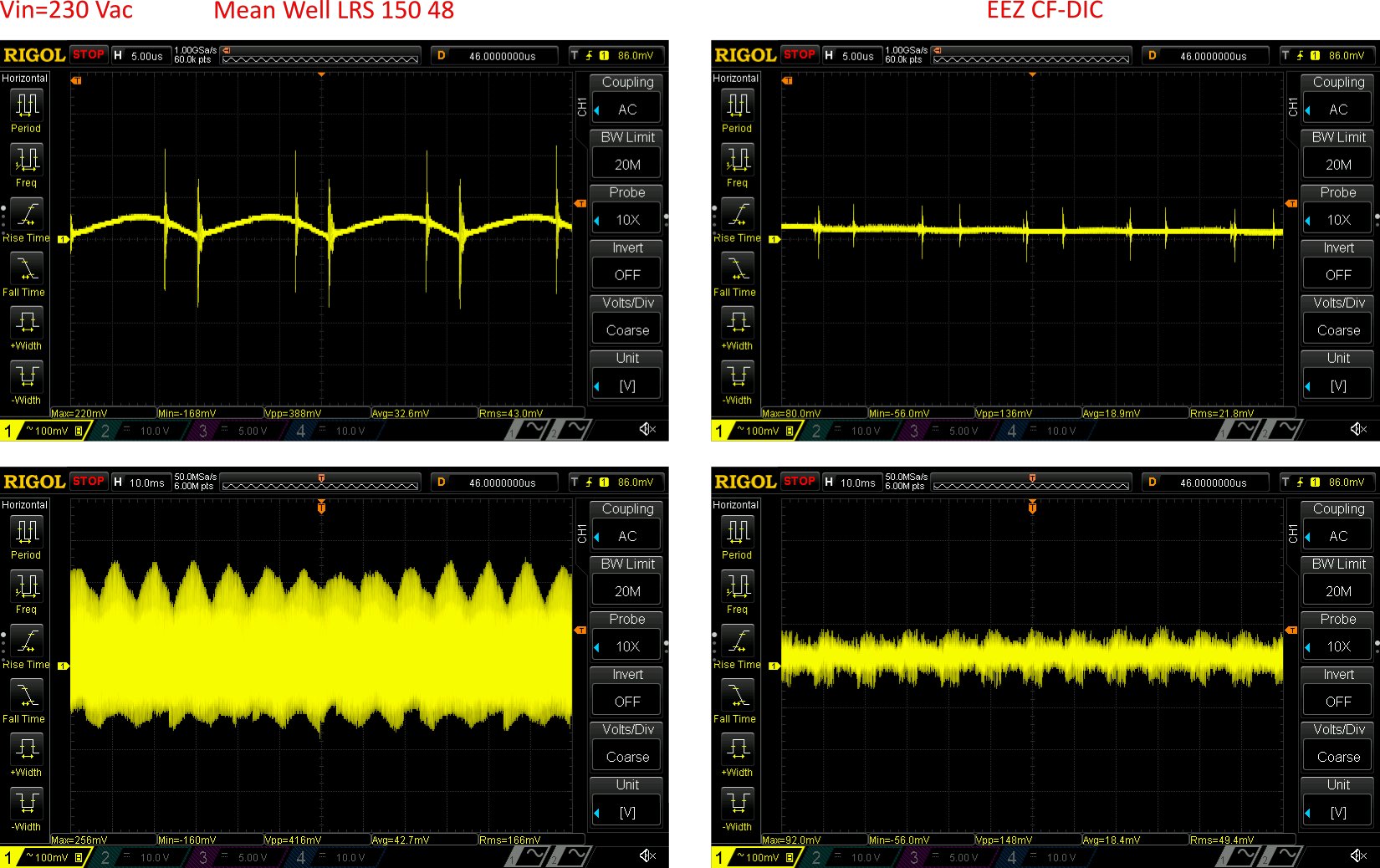The height and width of the screenshot is (868, 1380).
Task: Select +Width icon on EEZ CF-DIC 10.0ms scope
Action: [x=738, y=749]
